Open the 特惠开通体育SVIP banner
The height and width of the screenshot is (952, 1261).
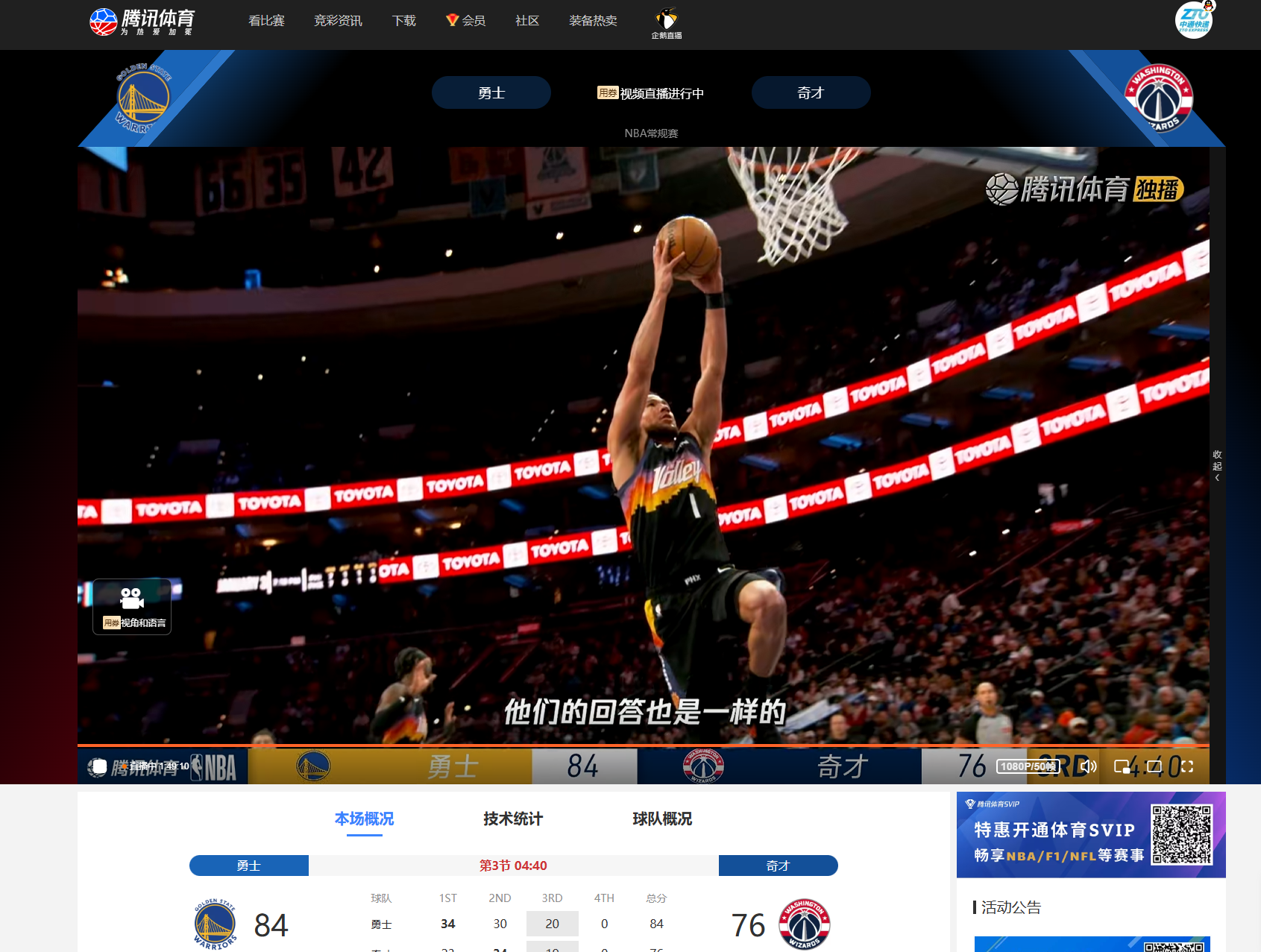tap(1091, 835)
